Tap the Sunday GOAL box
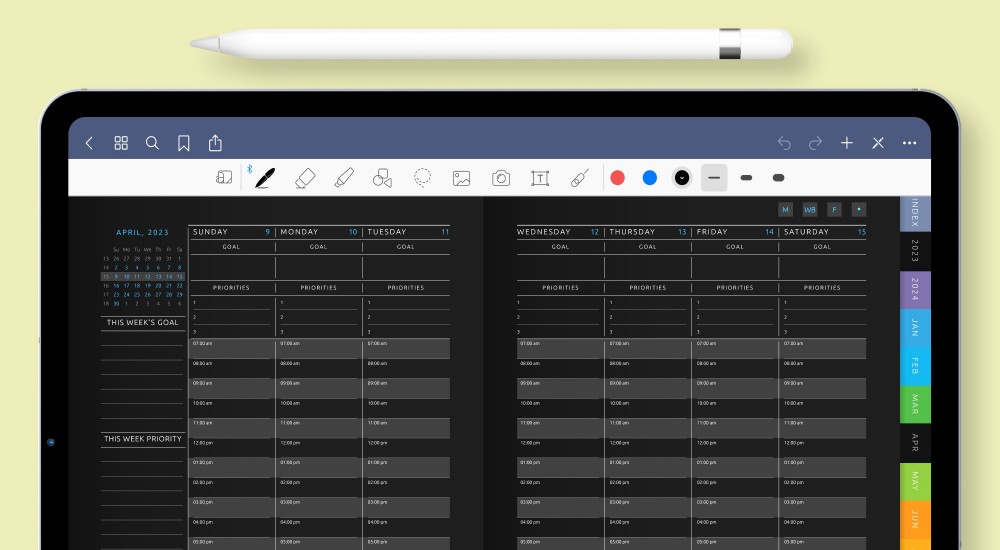Viewport: 1000px width, 550px height. point(232,268)
